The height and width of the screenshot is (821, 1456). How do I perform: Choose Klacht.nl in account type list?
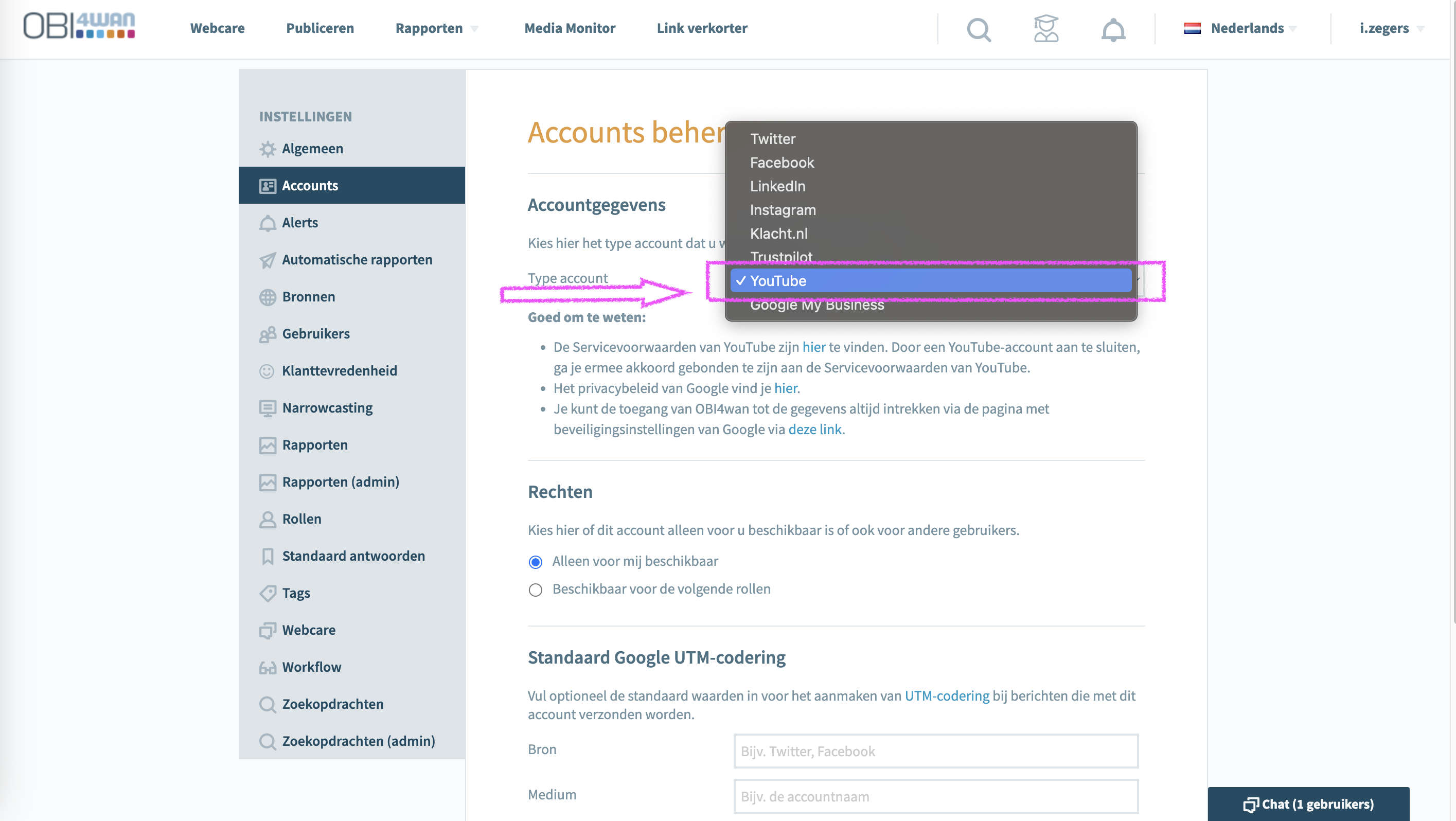click(930, 234)
